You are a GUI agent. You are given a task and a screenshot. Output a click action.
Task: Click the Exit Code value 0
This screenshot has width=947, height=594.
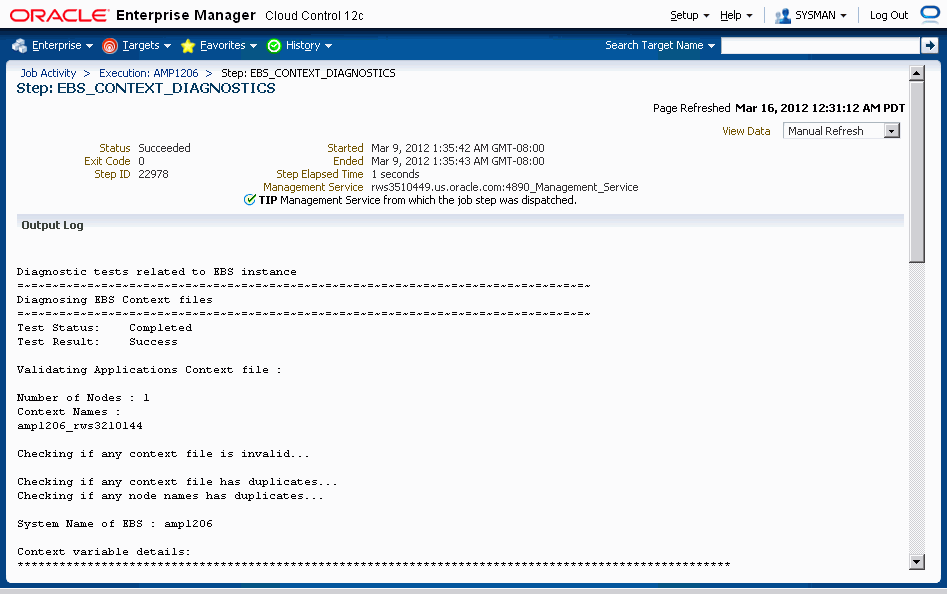tap(141, 161)
